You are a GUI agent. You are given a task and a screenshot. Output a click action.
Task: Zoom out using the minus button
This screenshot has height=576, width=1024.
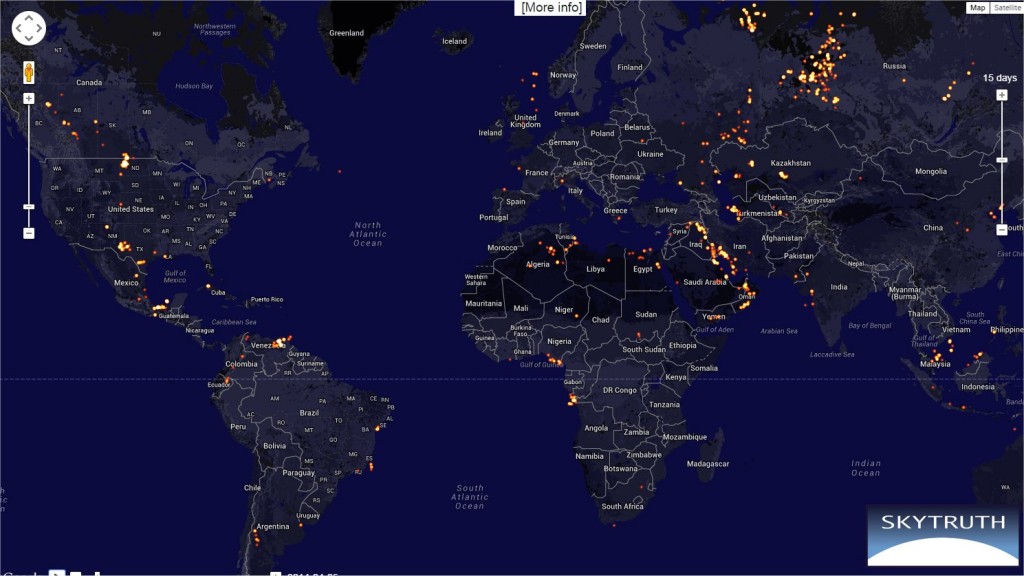pos(28,232)
